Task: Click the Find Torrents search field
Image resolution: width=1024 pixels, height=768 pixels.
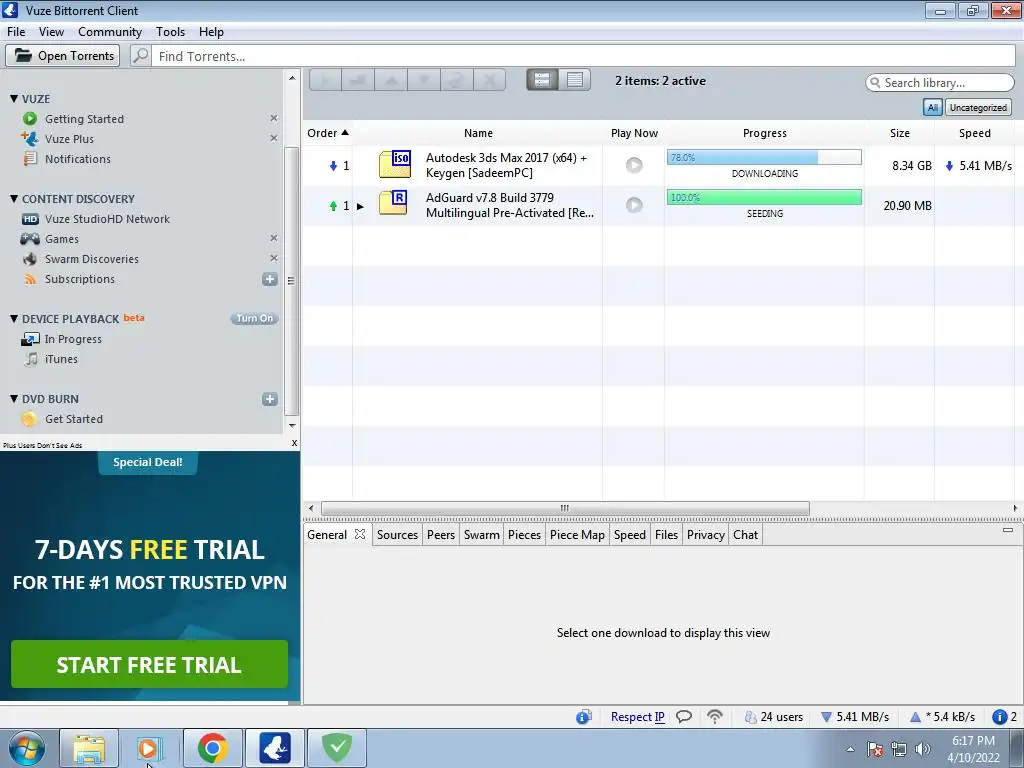Action: (583, 56)
